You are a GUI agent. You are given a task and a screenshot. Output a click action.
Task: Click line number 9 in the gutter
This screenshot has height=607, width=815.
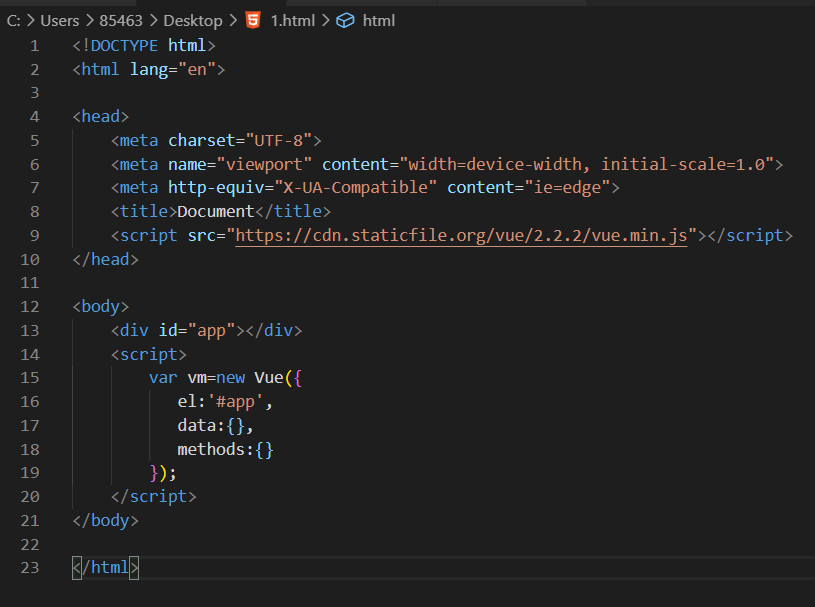click(34, 236)
